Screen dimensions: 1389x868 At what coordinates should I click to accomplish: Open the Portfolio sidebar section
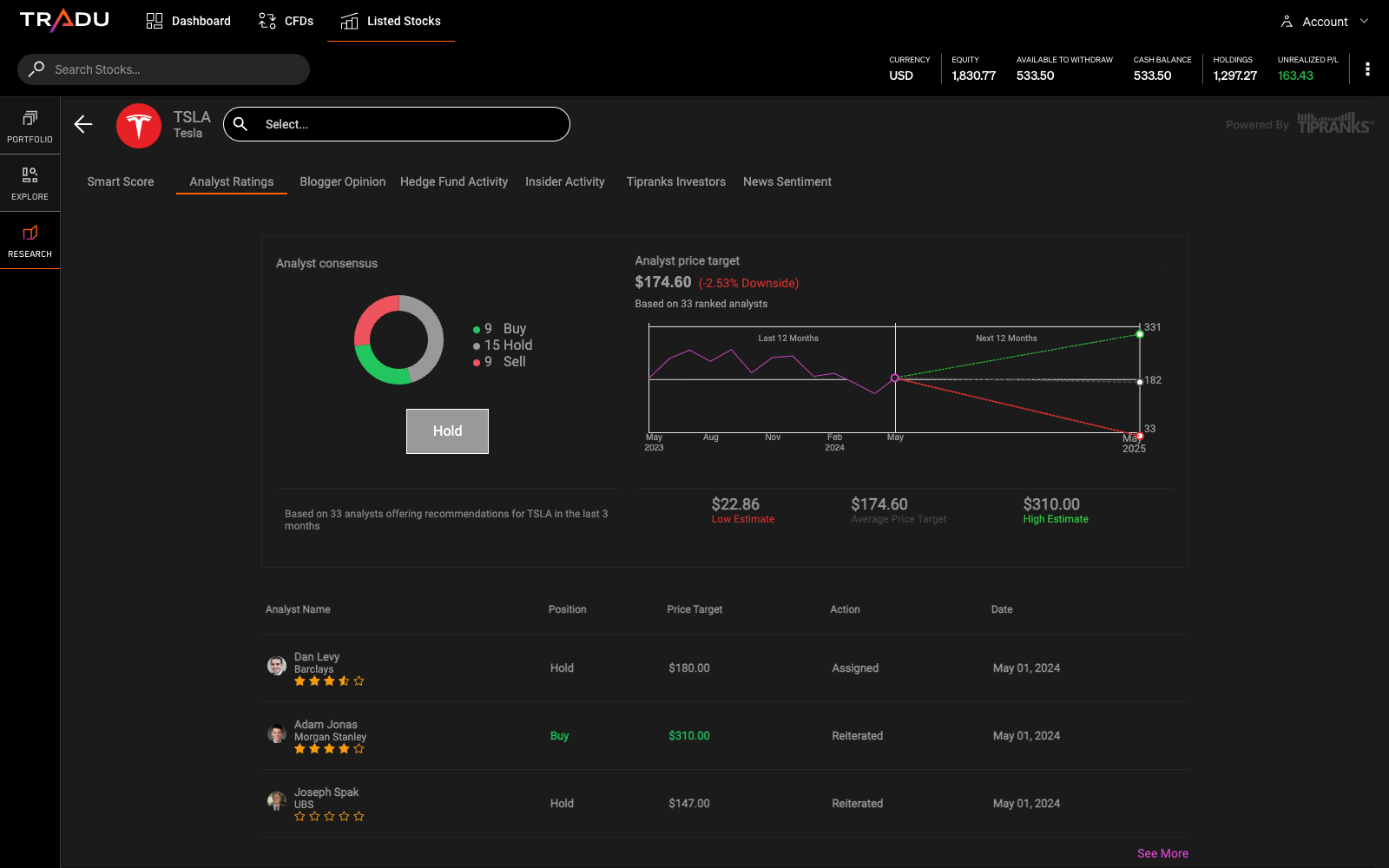(x=30, y=126)
